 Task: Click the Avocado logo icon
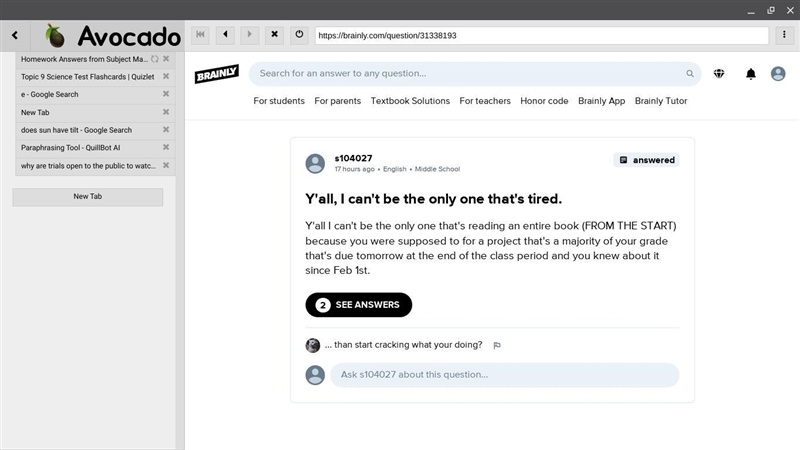point(55,36)
